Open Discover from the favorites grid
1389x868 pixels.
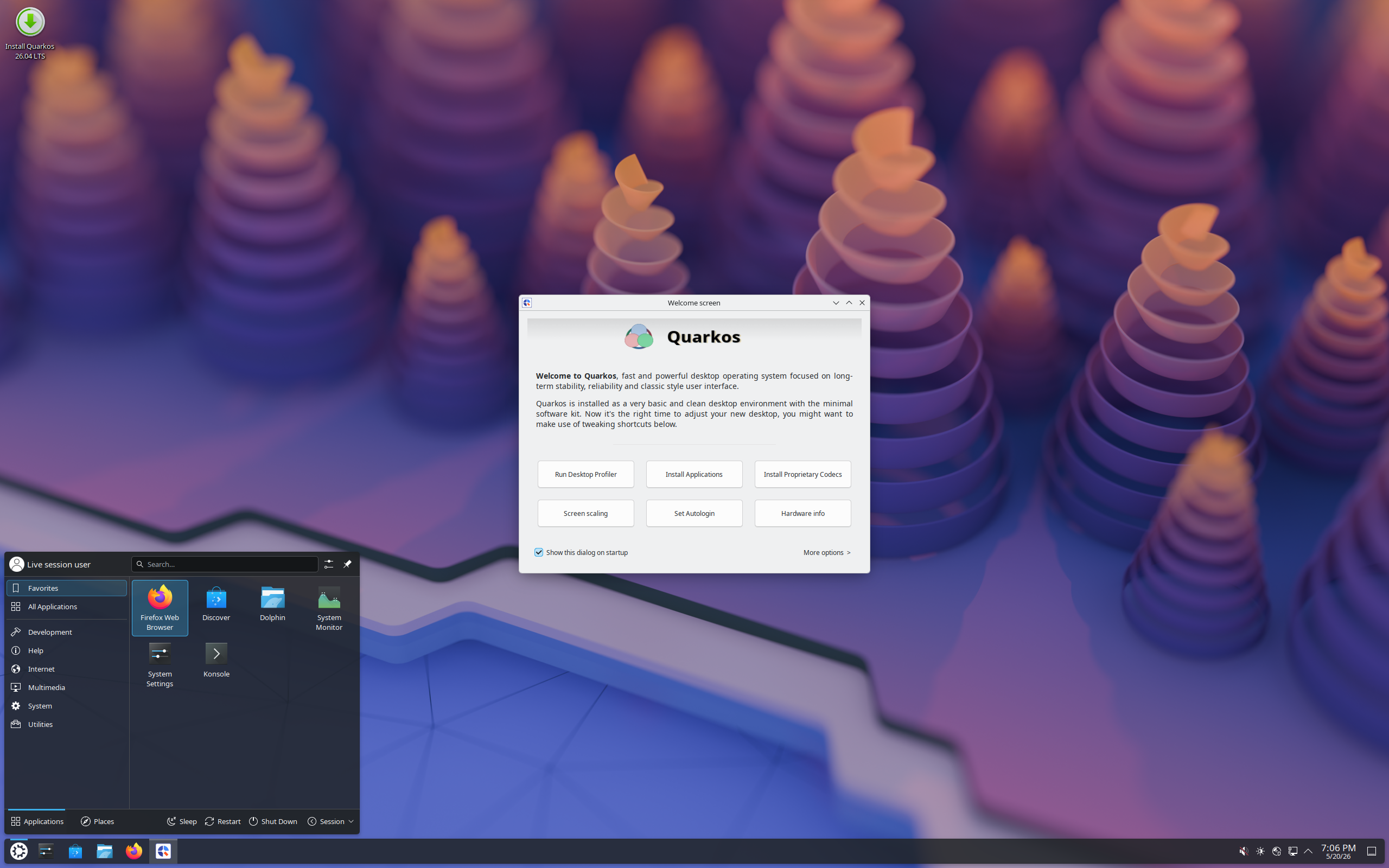coord(216,603)
